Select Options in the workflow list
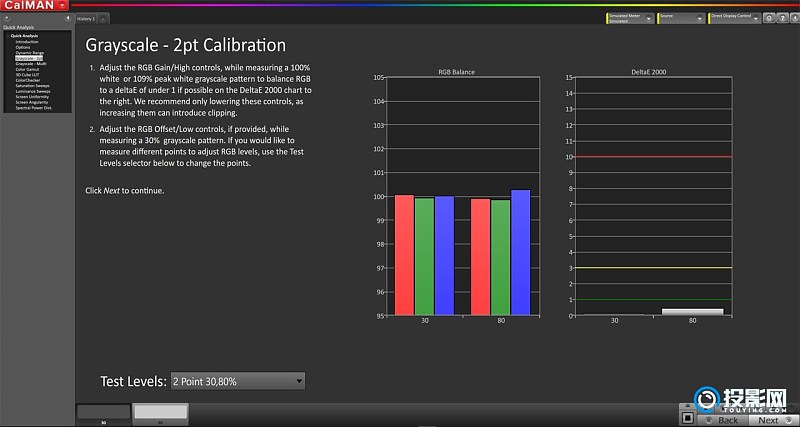Screen dimensions: 800x427 click(x=23, y=47)
